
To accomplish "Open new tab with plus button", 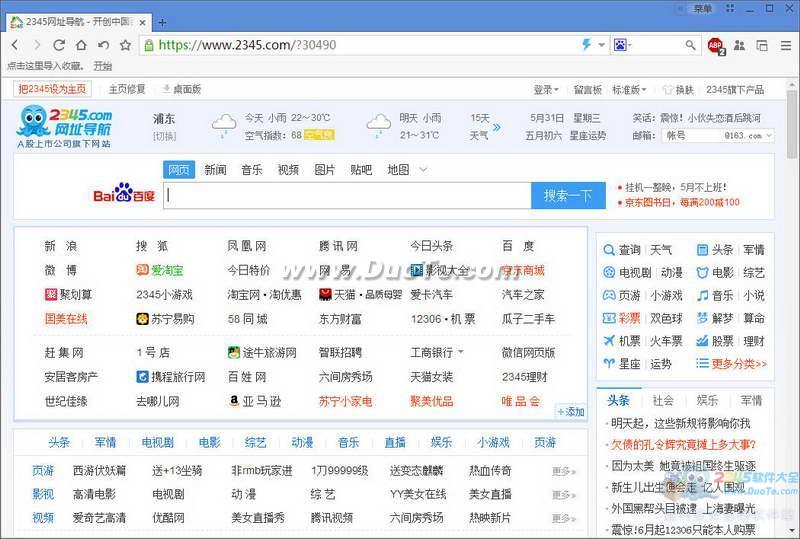I will [x=162, y=22].
